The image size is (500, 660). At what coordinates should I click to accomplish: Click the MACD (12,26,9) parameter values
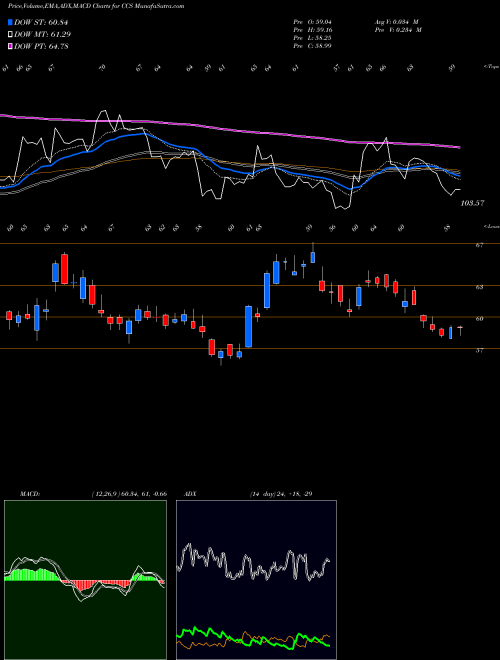coord(129,494)
